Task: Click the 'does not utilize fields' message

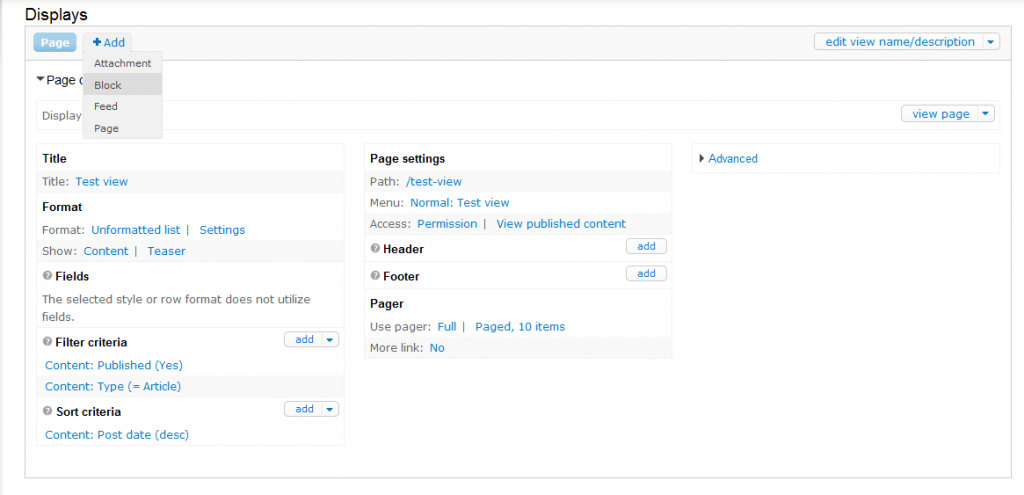Action: (x=176, y=308)
